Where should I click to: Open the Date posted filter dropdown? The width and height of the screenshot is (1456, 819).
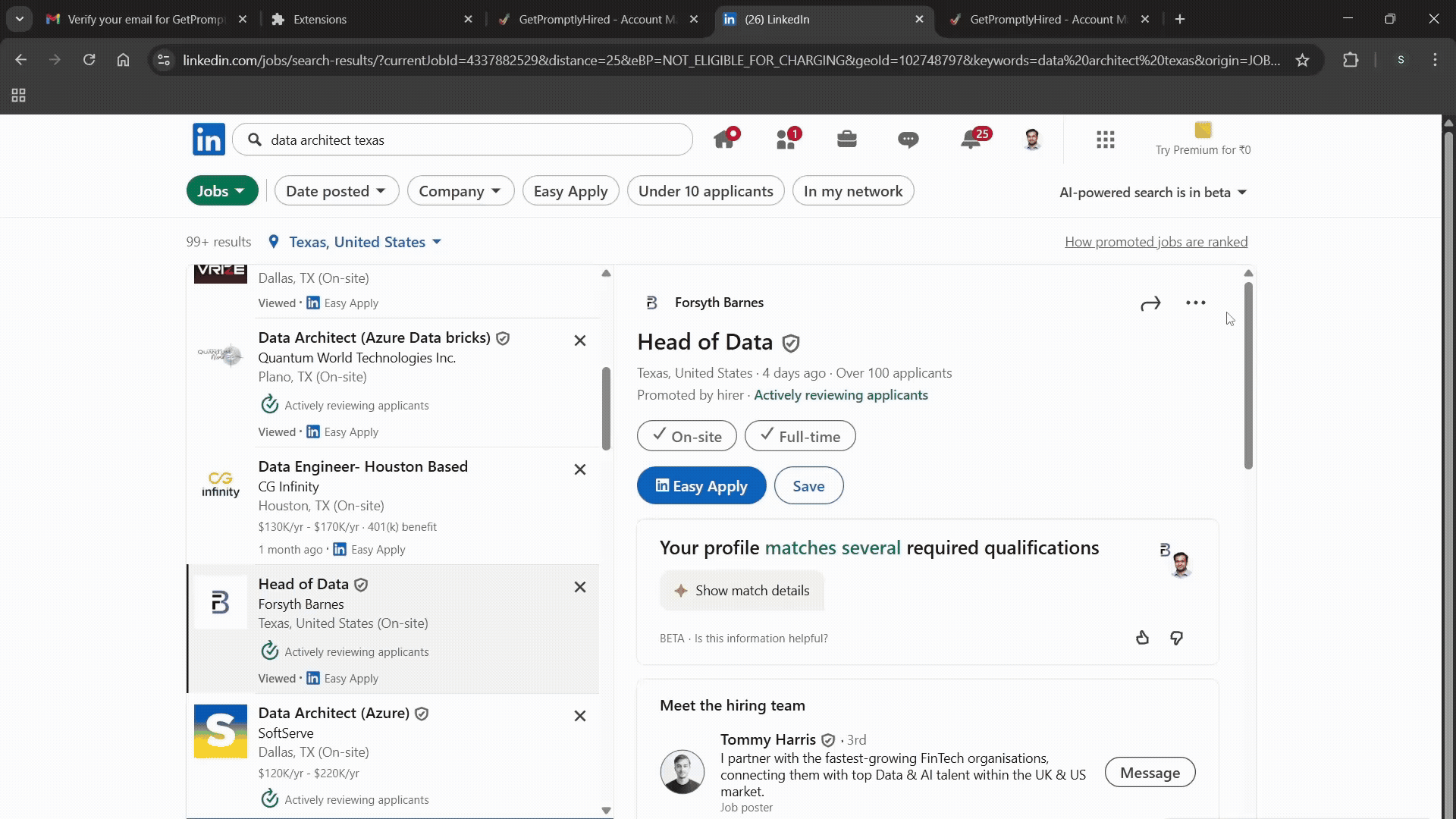pyautogui.click(x=336, y=190)
